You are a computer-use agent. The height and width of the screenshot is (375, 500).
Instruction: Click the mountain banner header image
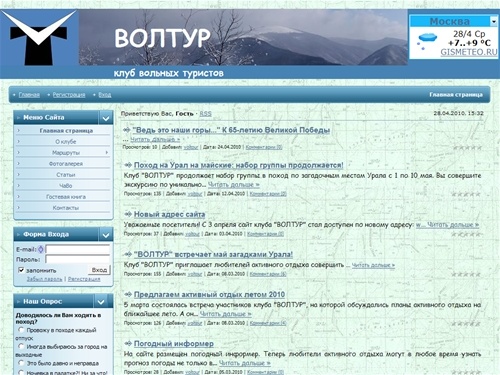pyautogui.click(x=243, y=37)
